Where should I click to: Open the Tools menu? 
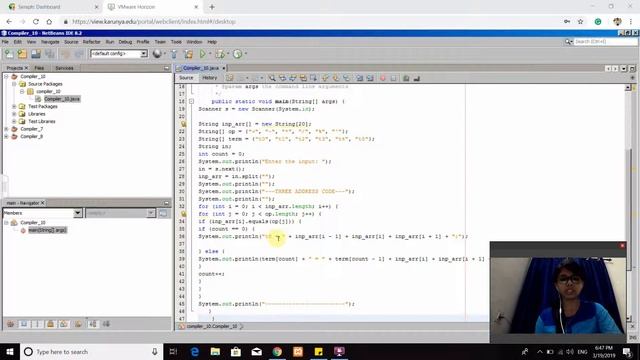pyautogui.click(x=176, y=42)
